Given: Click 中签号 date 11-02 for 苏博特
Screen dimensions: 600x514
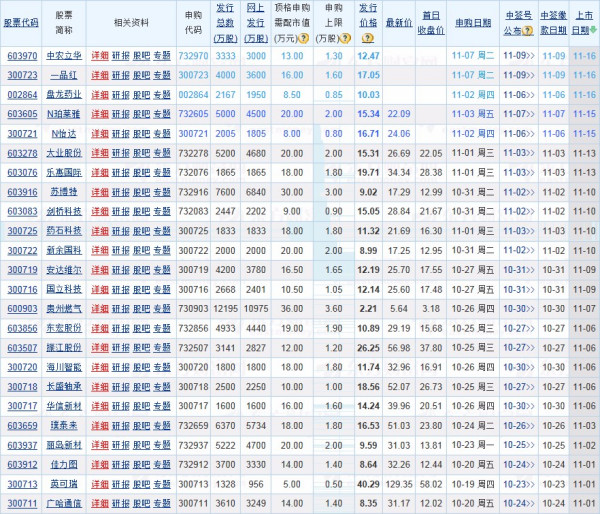Looking at the screenshot, I should pos(516,192).
